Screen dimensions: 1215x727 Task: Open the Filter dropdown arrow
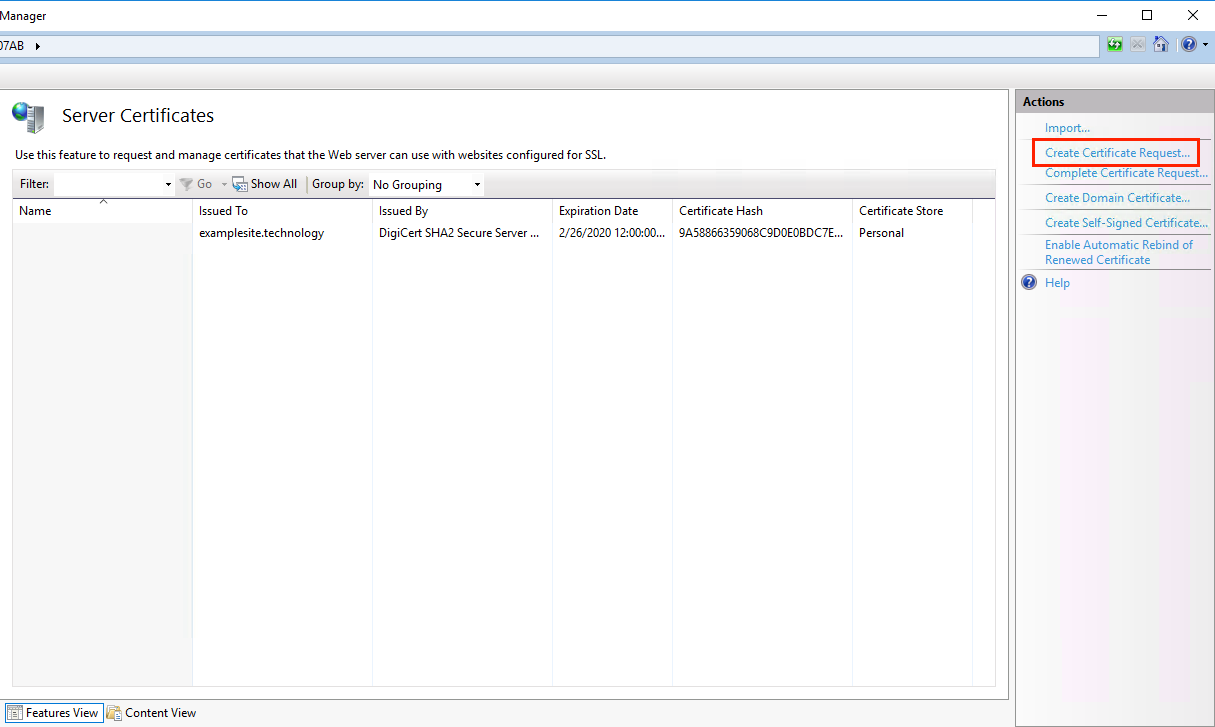tap(168, 185)
